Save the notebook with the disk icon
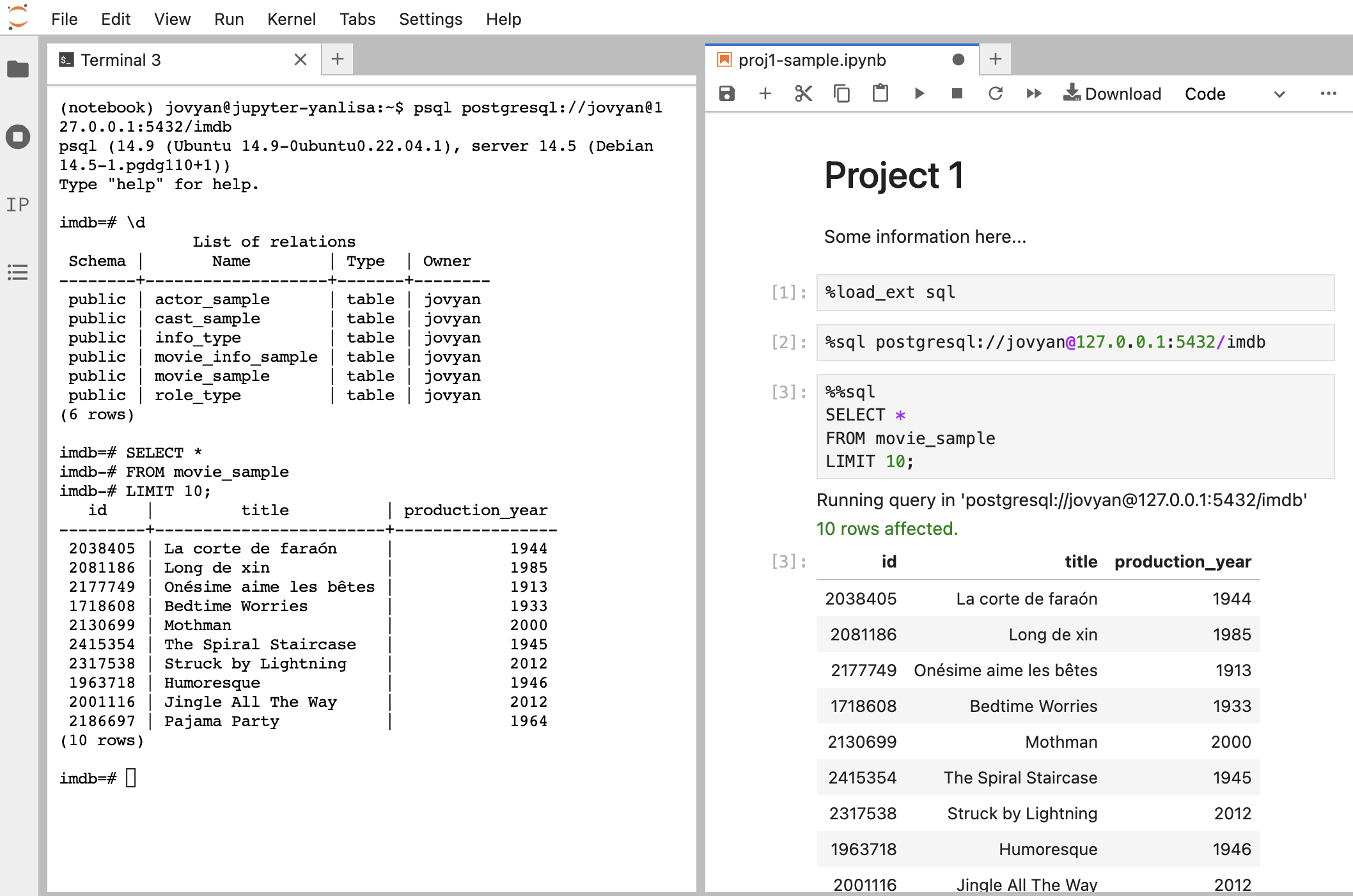Viewport: 1353px width, 896px height. pos(726,94)
